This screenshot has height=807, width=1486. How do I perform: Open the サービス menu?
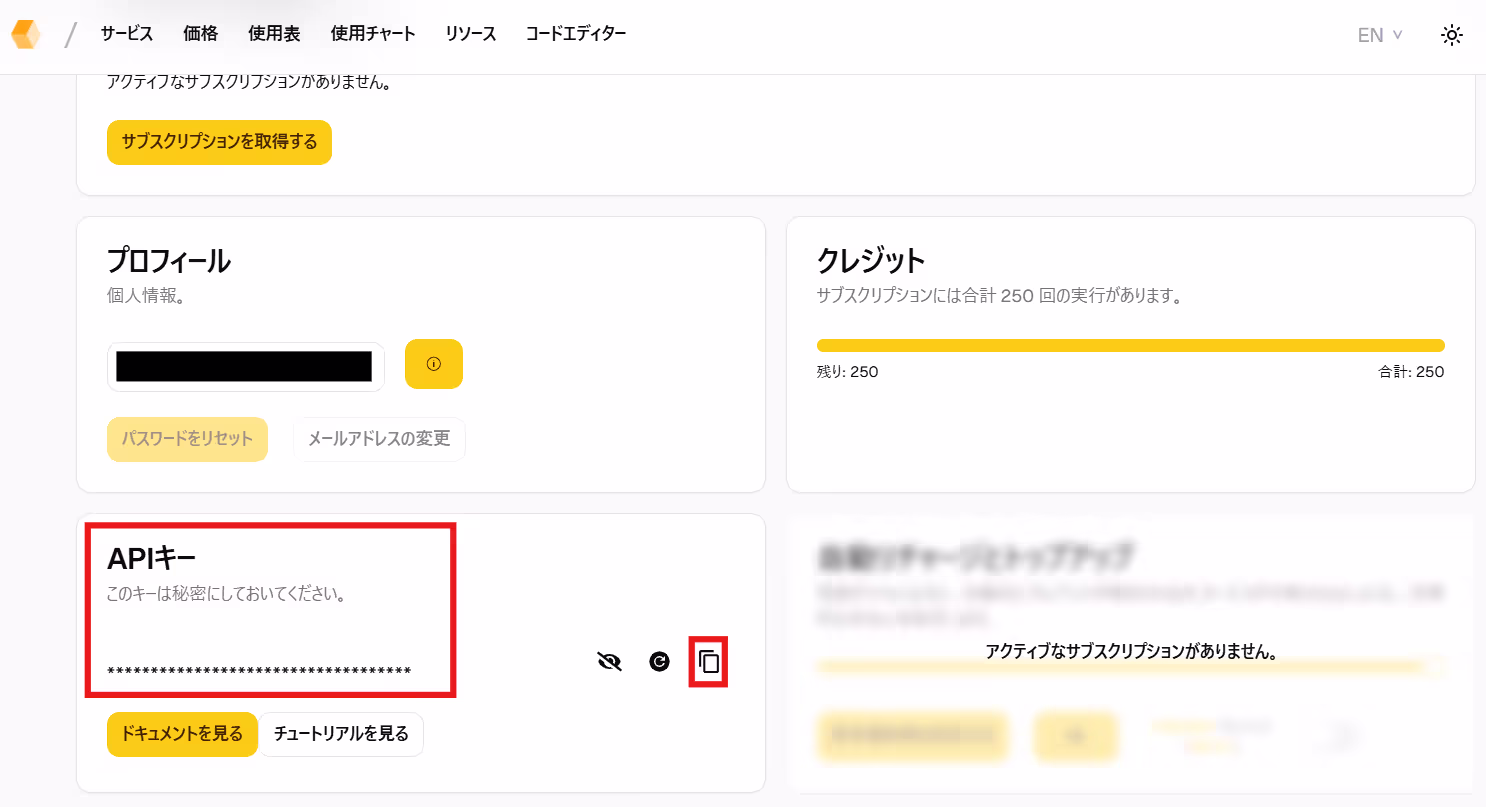coord(127,34)
